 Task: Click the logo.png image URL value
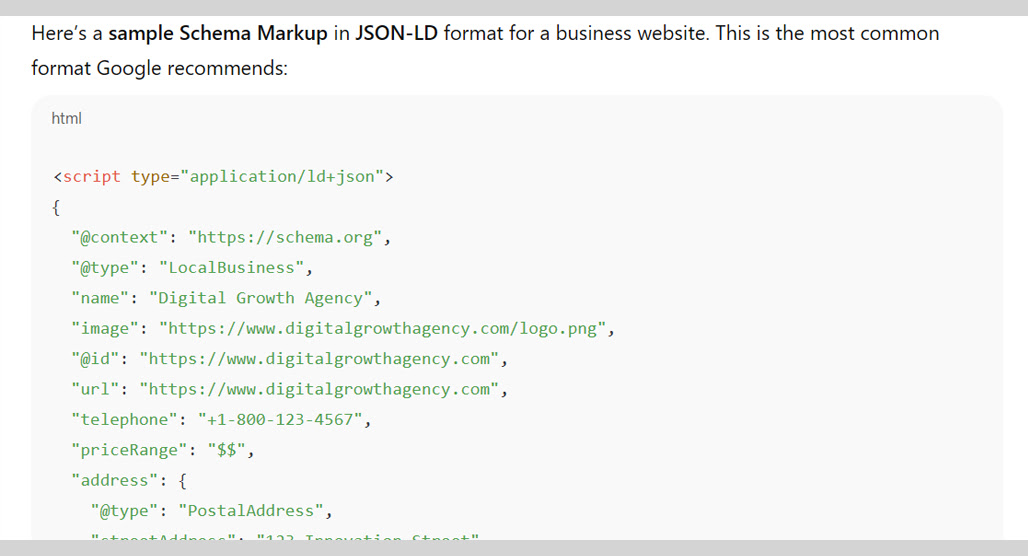[x=382, y=328]
